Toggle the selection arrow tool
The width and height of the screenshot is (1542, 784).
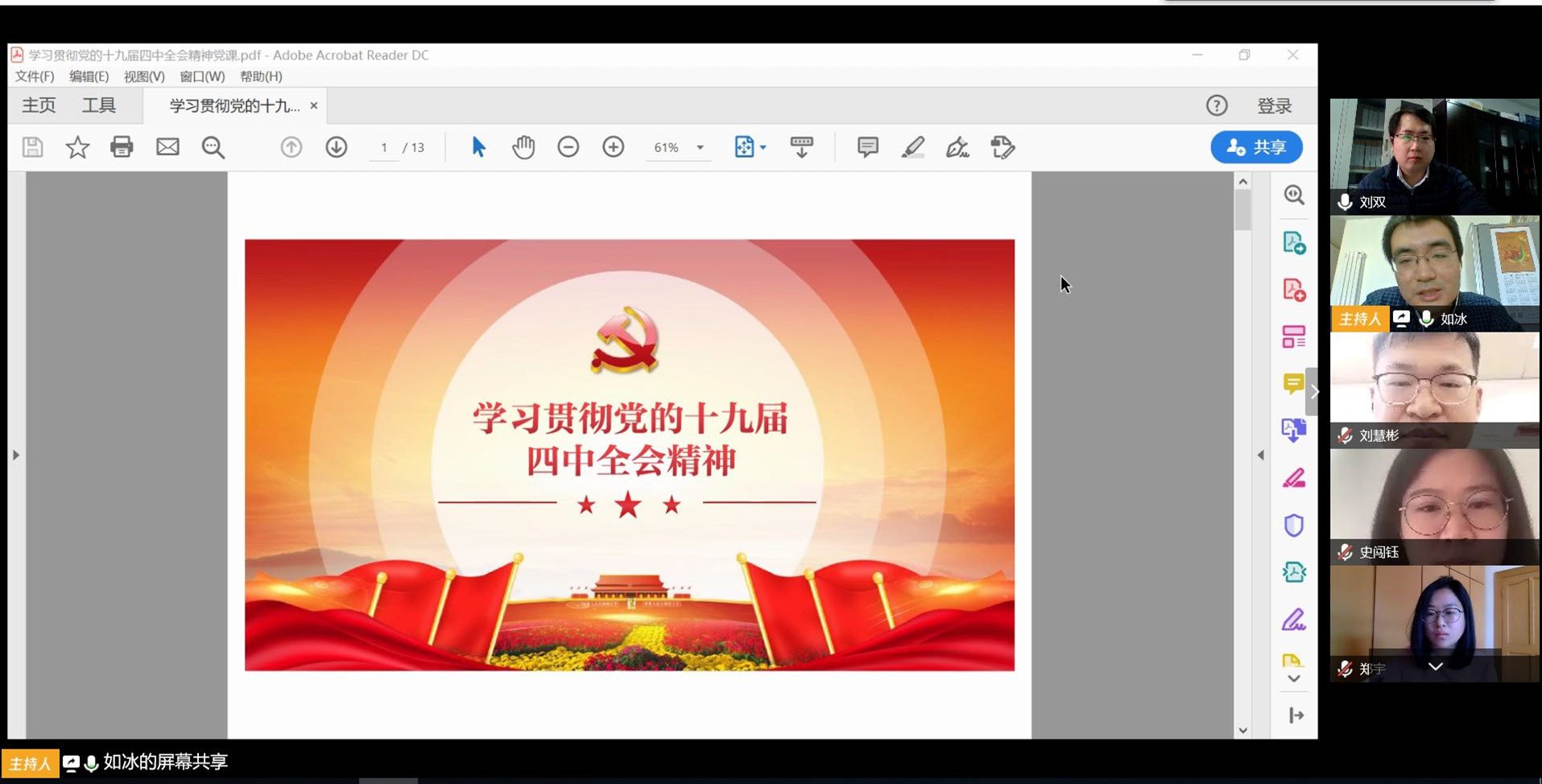point(478,147)
